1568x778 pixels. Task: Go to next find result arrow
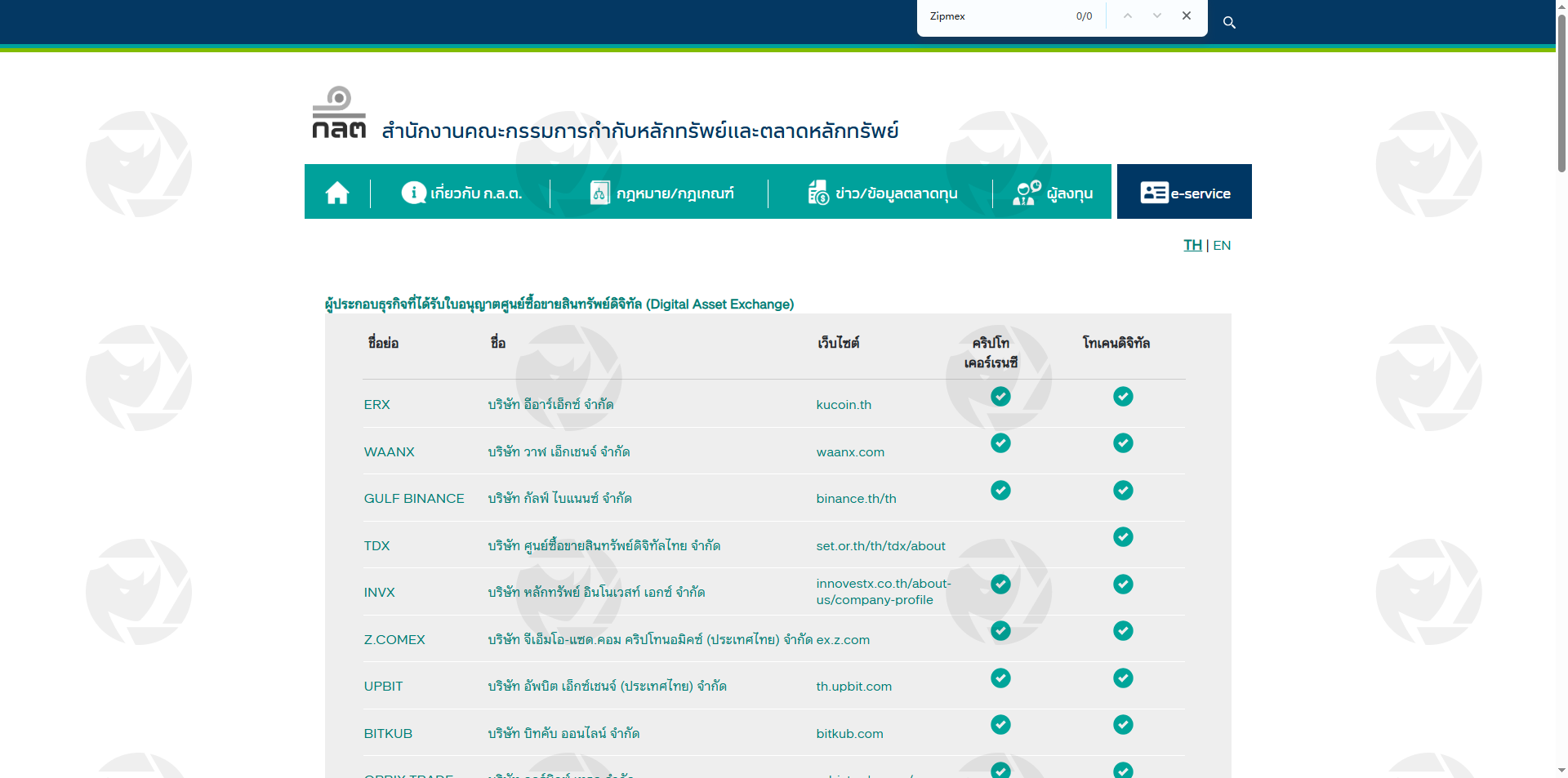(x=1157, y=16)
